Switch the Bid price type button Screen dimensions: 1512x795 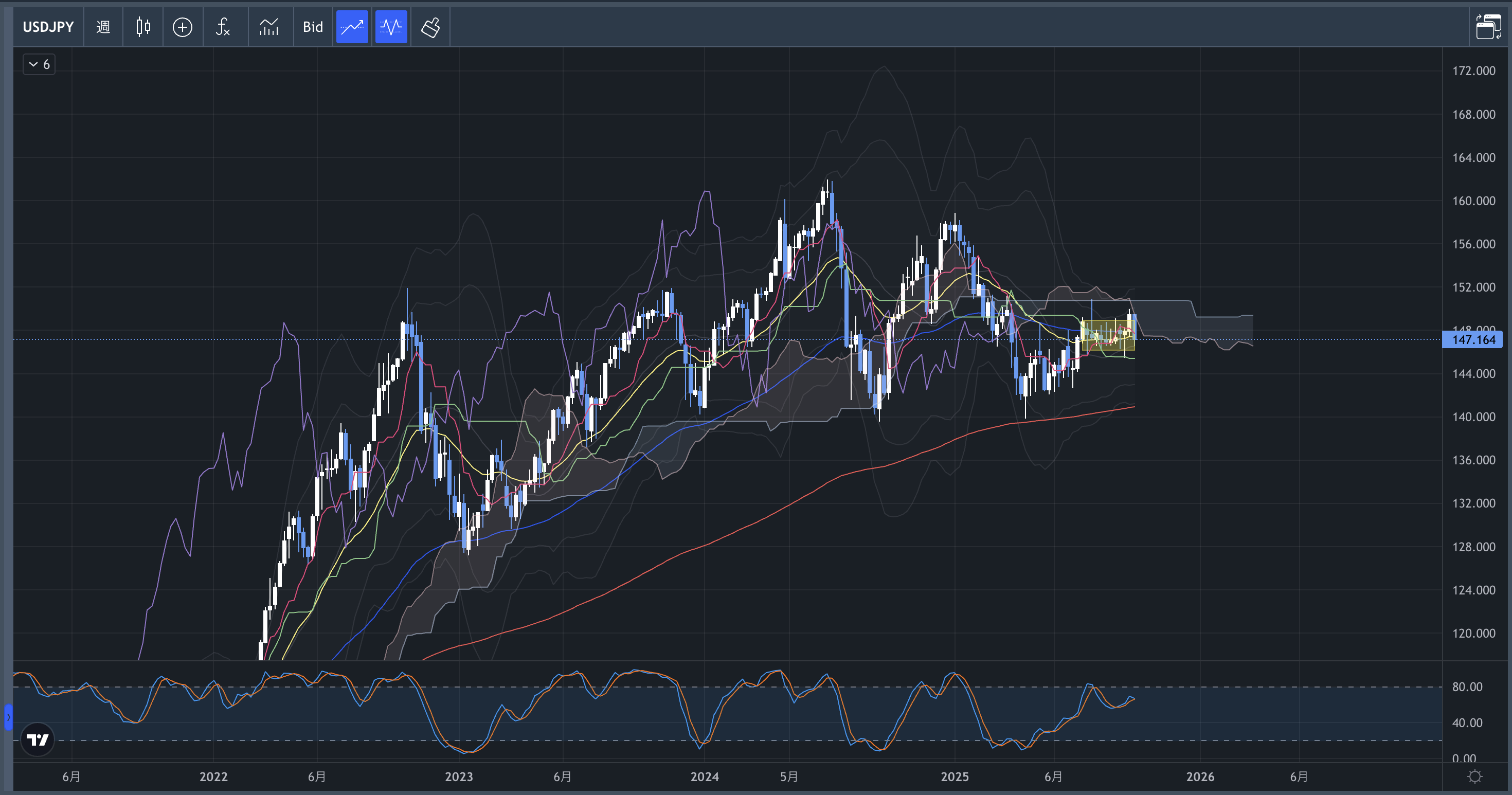click(313, 27)
